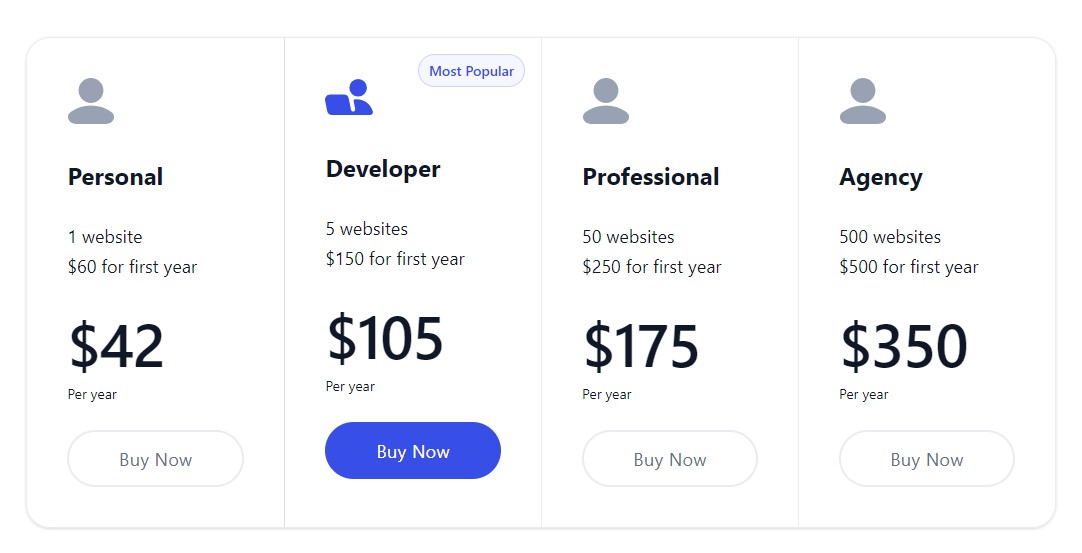Click the $350 price
1082x553 pixels.
[x=904, y=345]
